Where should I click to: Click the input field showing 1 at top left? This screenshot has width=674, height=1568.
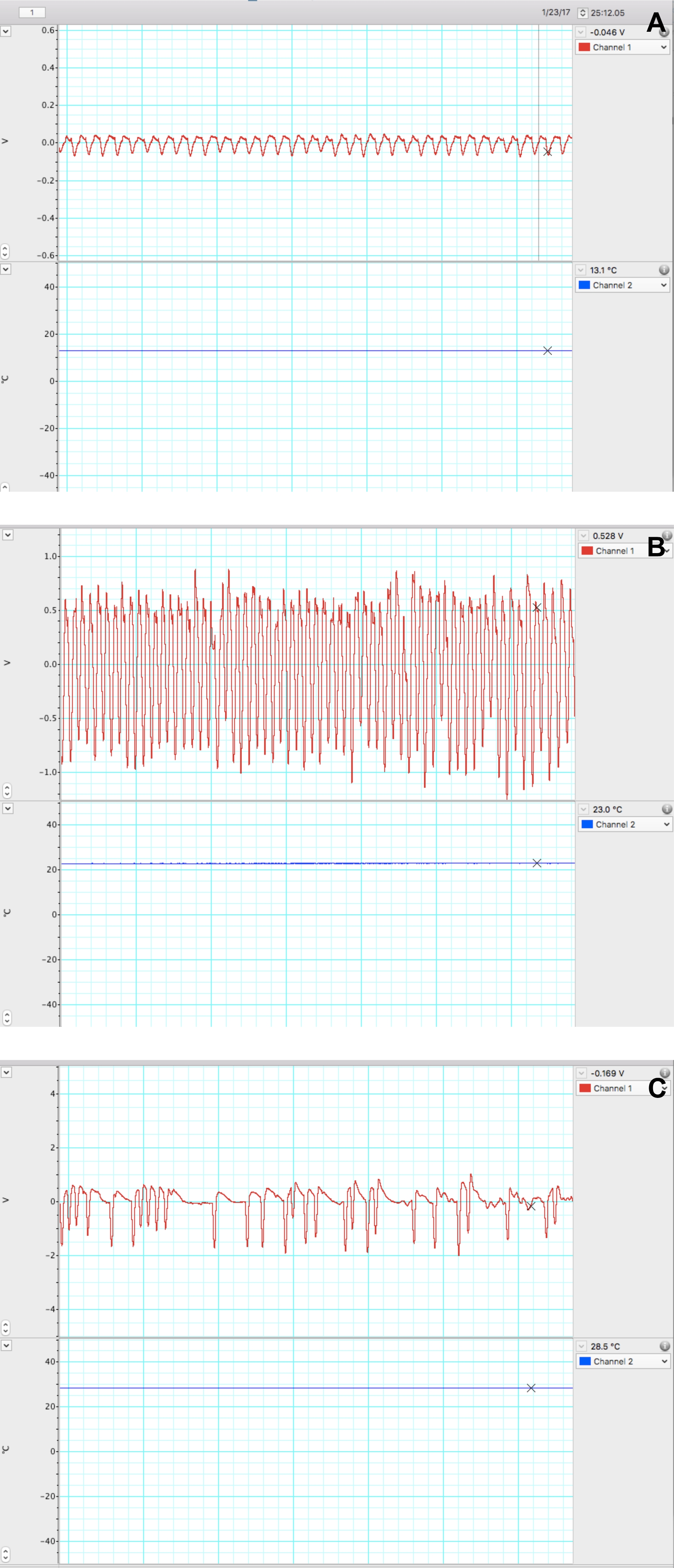[x=32, y=12]
